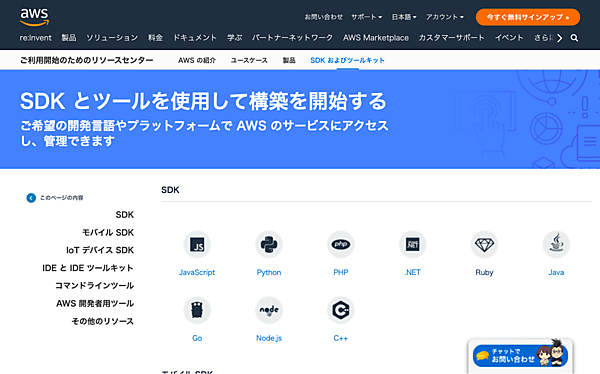Collapse the このページの内容 sidebar arrow icon

click(x=31, y=198)
